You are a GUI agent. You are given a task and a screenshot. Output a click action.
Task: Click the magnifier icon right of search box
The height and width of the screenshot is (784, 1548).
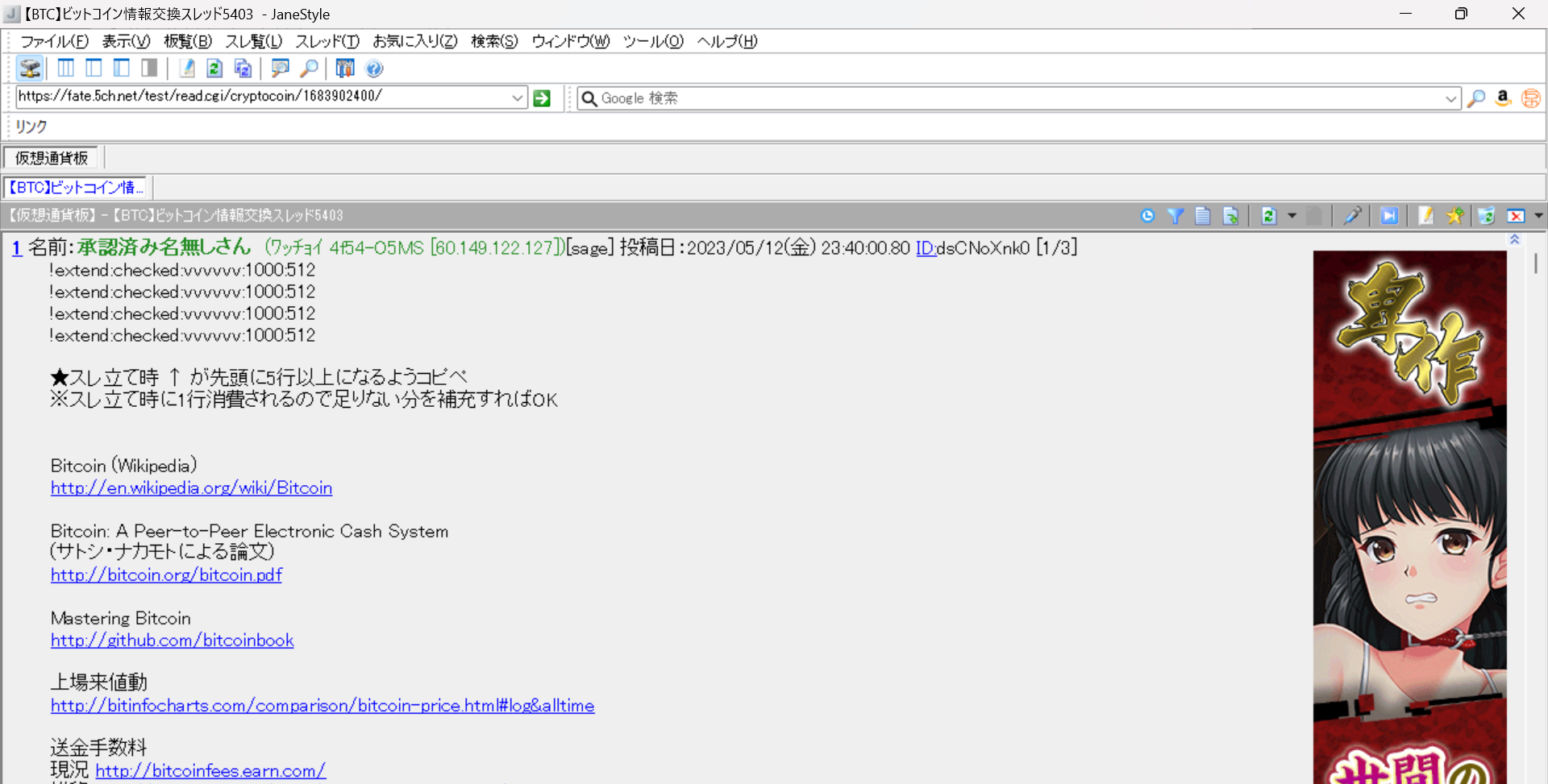coord(1476,98)
